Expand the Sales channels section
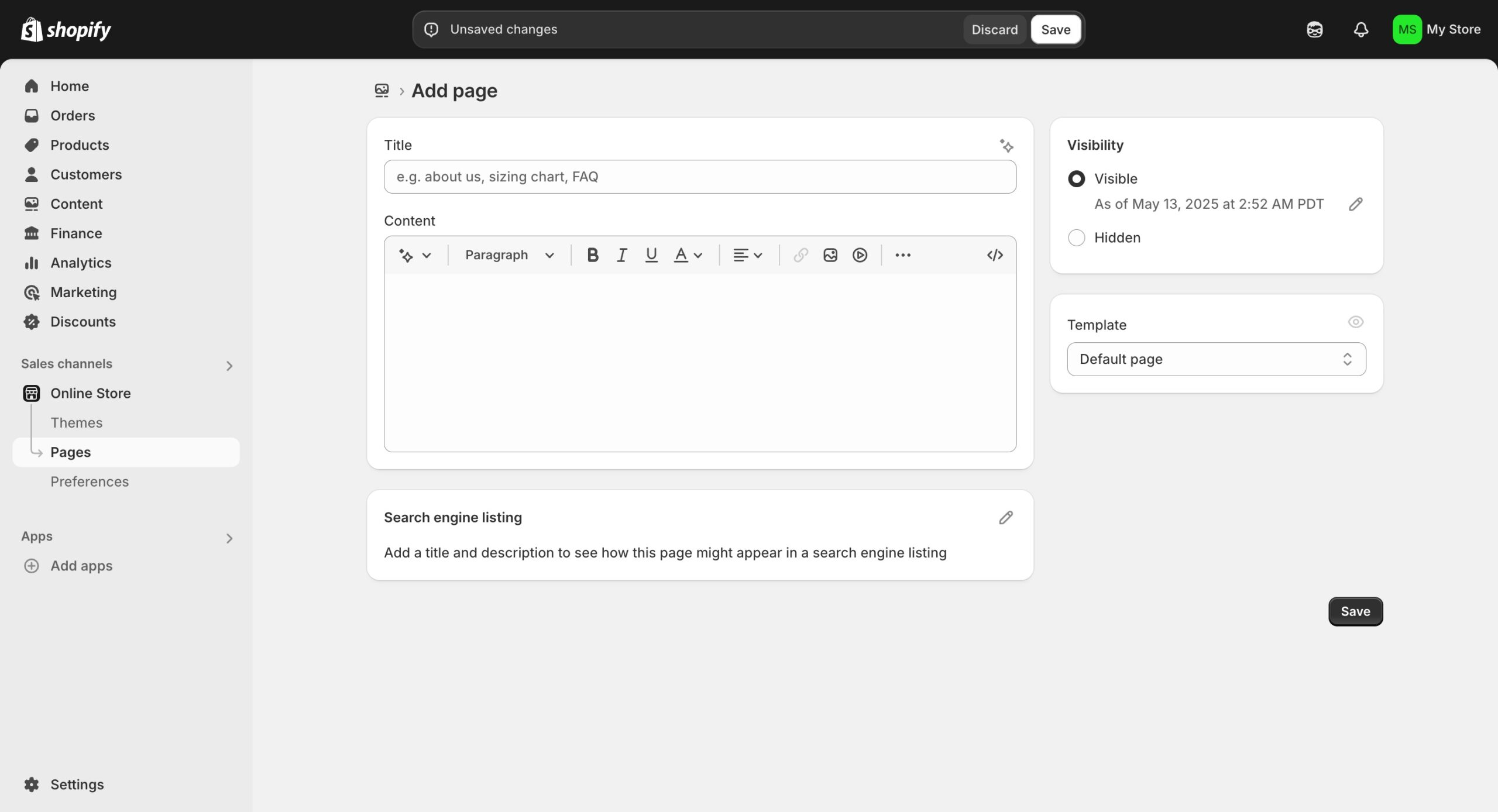Viewport: 1498px width, 812px height. click(x=229, y=366)
